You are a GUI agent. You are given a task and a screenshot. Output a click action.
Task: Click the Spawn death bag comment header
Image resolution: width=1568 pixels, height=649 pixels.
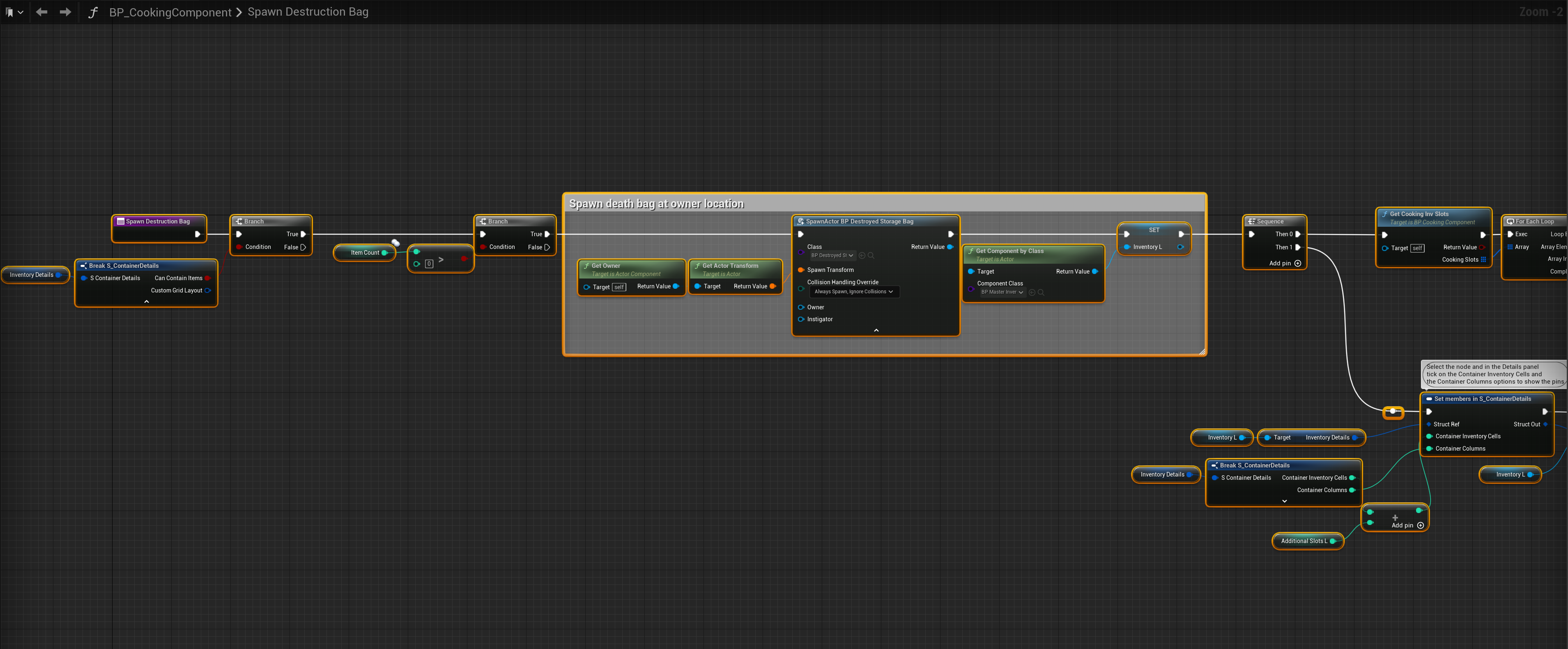(656, 203)
